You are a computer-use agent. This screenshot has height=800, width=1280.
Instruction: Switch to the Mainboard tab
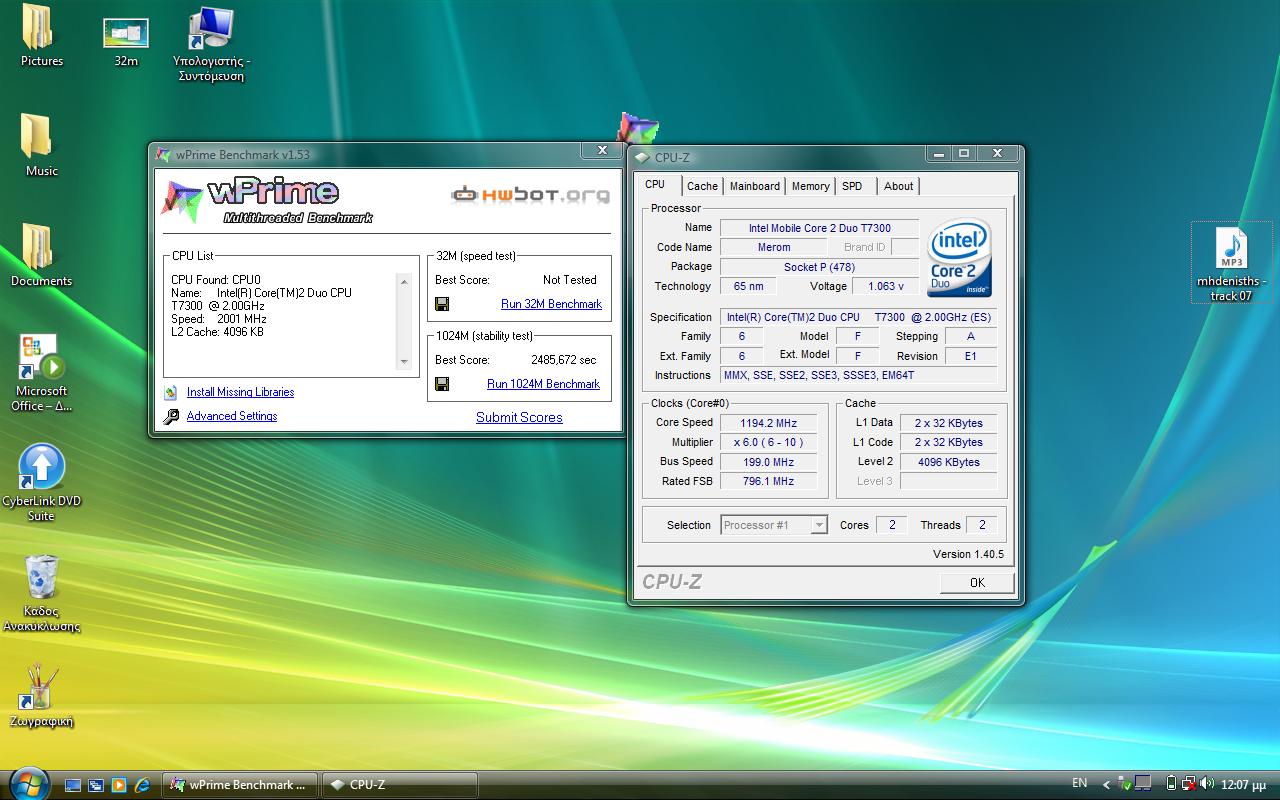pyautogui.click(x=755, y=186)
